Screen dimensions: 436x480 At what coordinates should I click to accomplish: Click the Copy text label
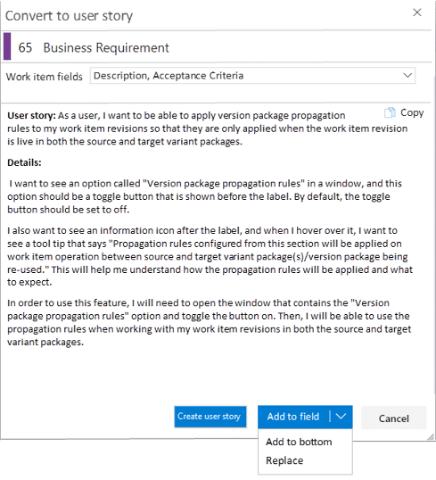[412, 113]
